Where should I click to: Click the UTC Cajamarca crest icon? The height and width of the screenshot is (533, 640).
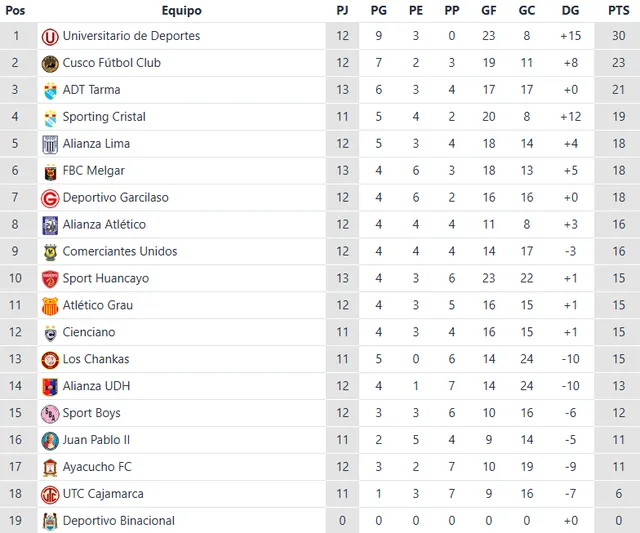[x=50, y=494]
